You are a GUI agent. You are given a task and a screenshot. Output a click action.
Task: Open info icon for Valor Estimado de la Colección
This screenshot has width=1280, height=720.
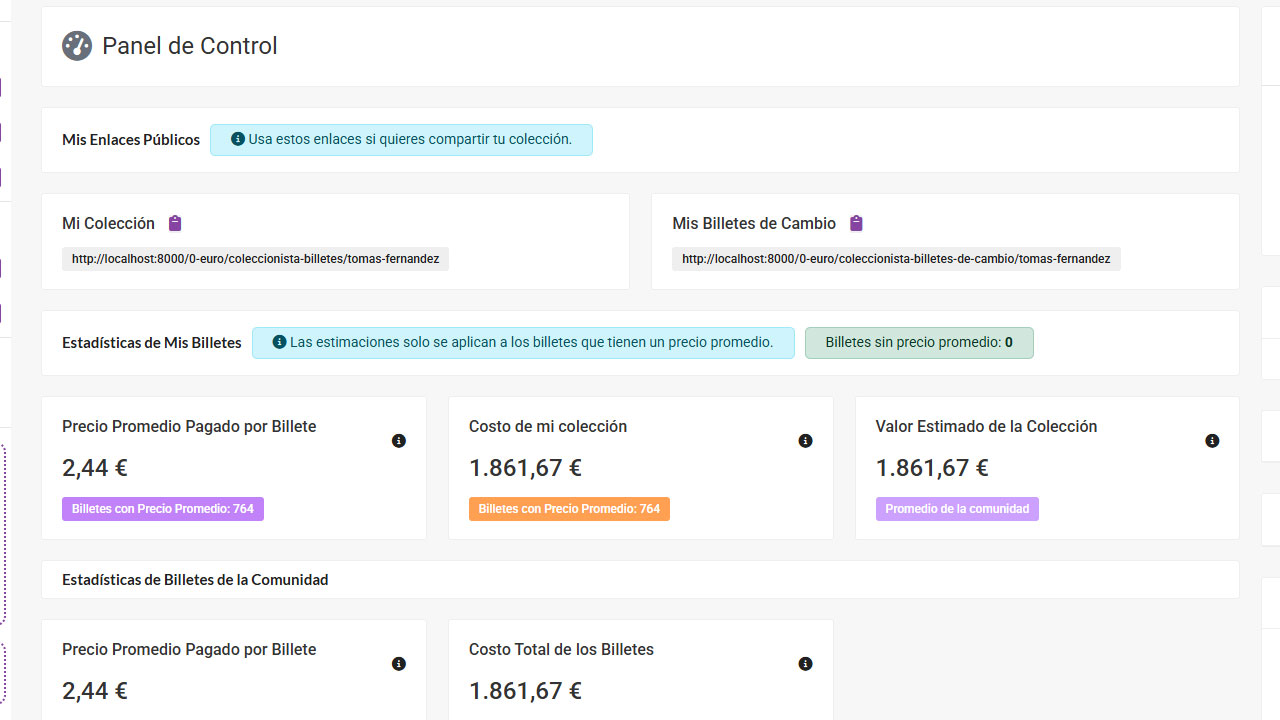(x=1212, y=441)
